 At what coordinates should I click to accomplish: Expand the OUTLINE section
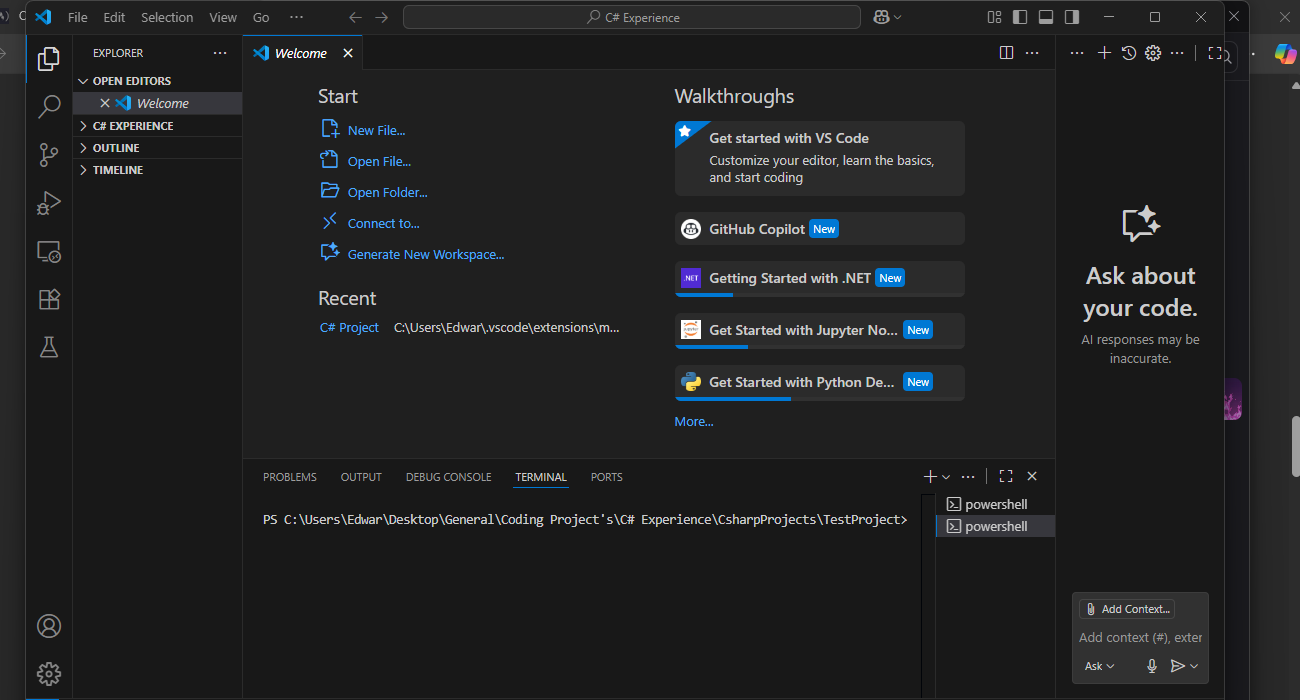point(116,148)
